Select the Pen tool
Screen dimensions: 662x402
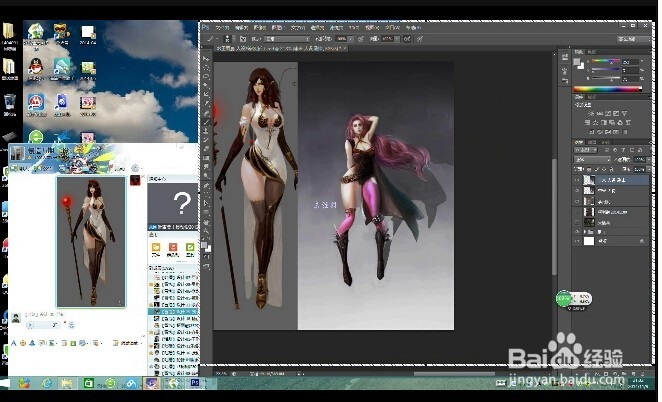point(207,186)
